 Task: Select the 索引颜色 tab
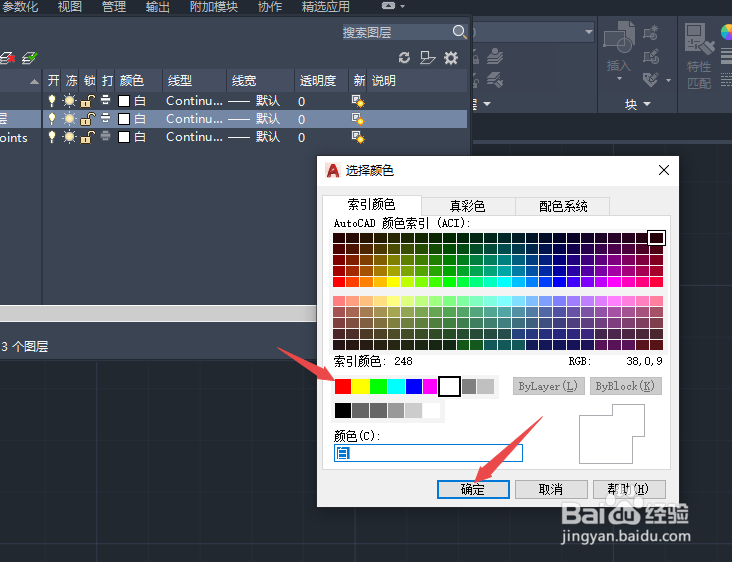click(372, 204)
